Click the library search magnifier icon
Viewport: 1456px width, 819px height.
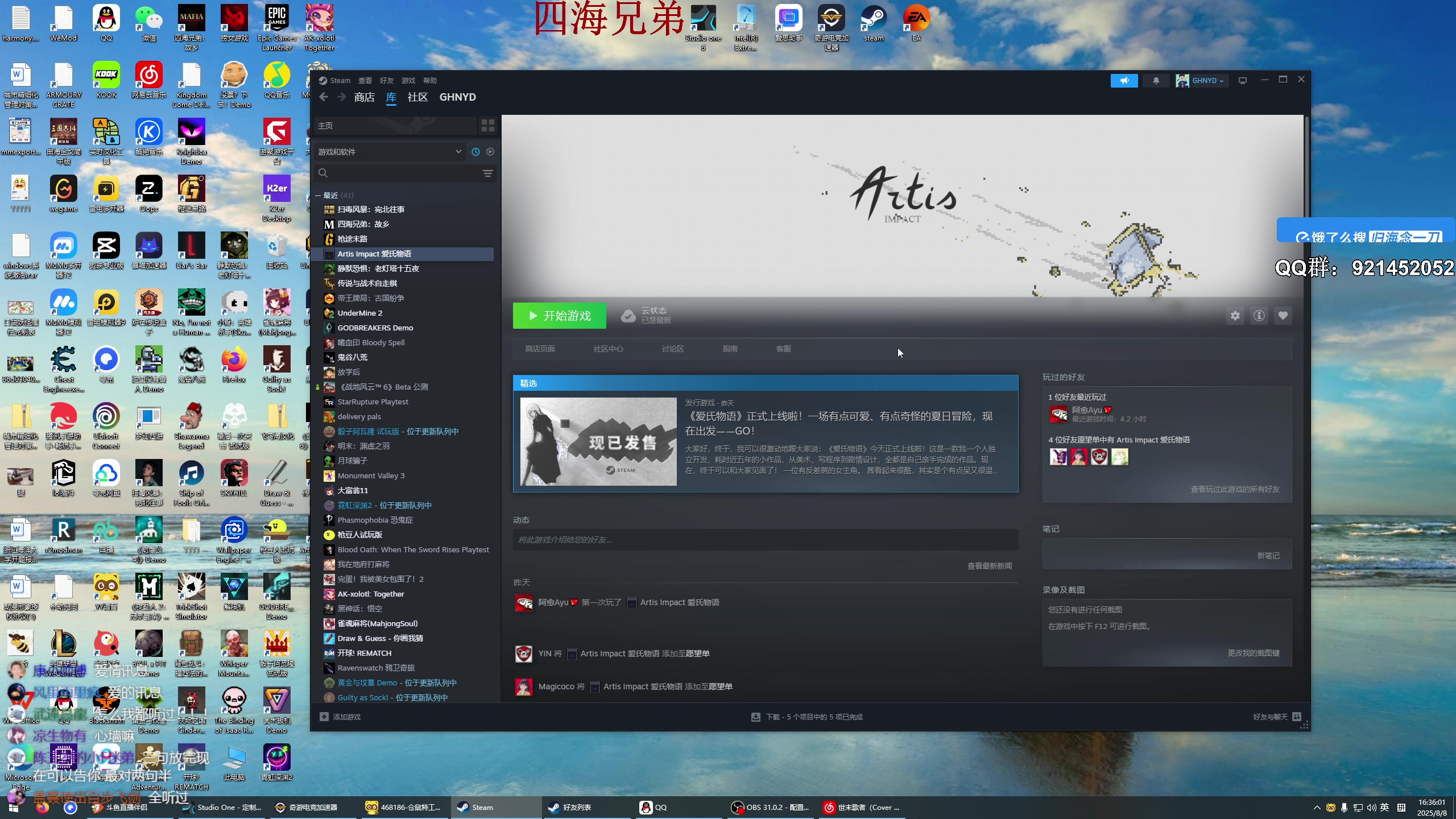coord(323,173)
